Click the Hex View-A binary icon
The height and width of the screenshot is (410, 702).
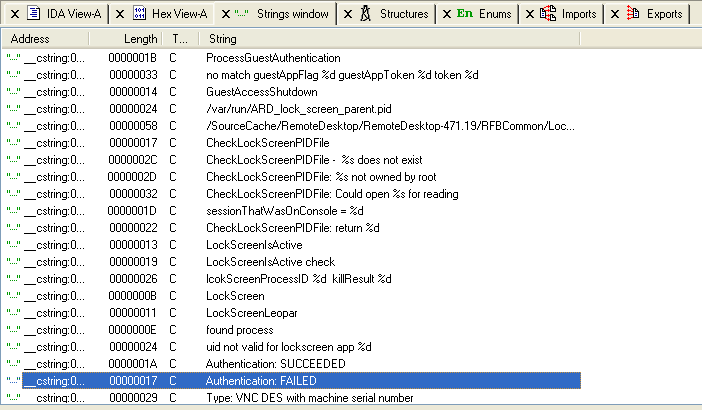tap(139, 13)
